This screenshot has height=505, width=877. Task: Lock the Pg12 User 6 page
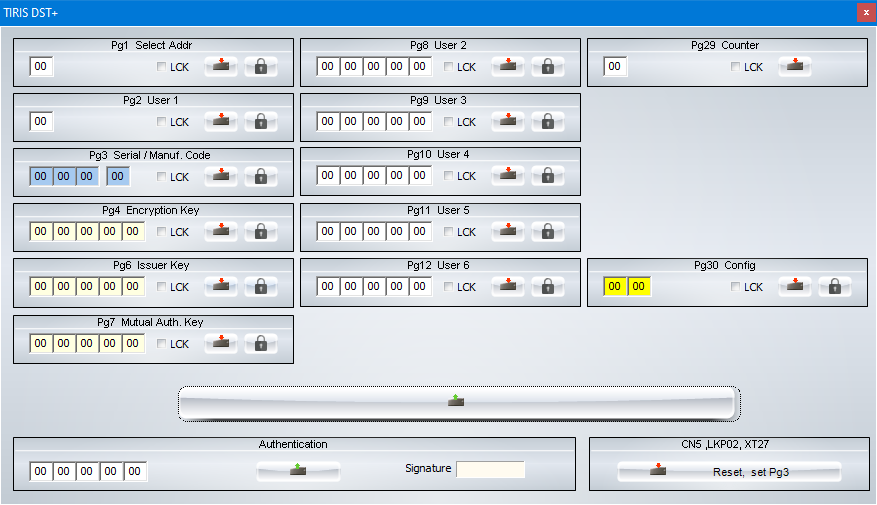548,286
